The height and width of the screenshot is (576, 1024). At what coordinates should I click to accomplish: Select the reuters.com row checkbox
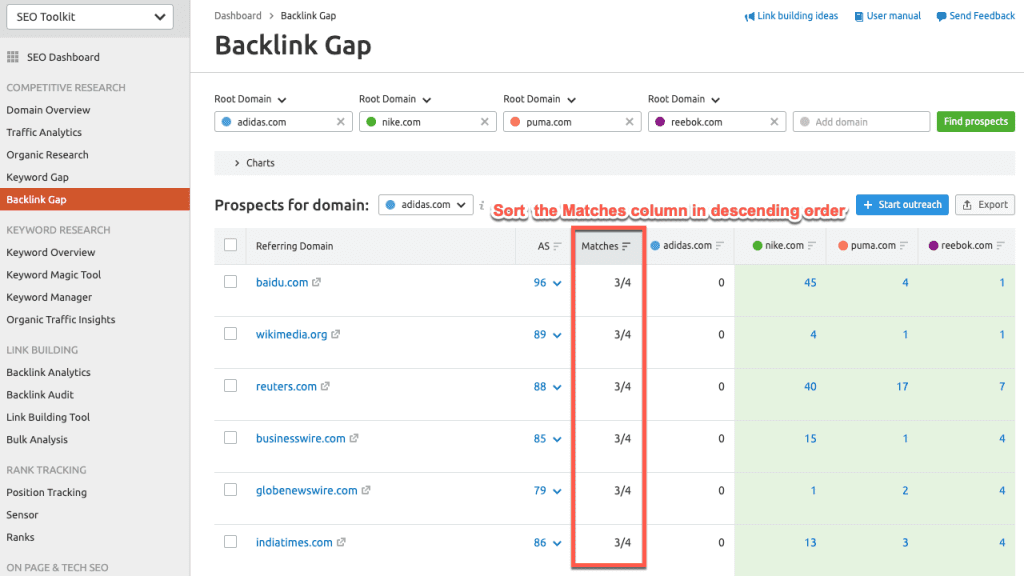tap(231, 386)
